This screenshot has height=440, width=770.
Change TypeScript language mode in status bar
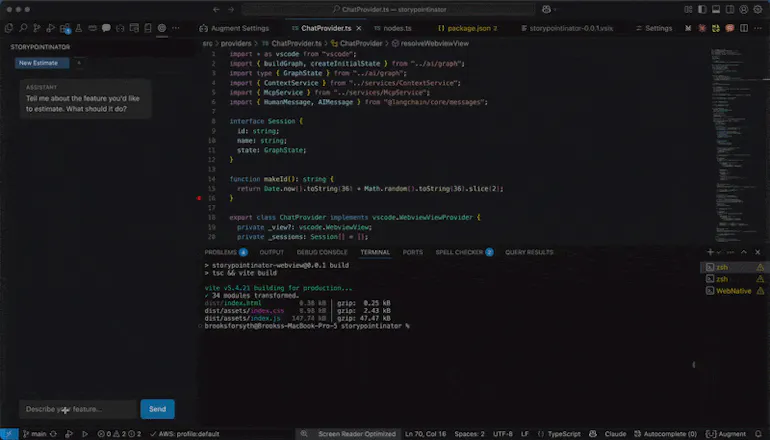pyautogui.click(x=563, y=434)
